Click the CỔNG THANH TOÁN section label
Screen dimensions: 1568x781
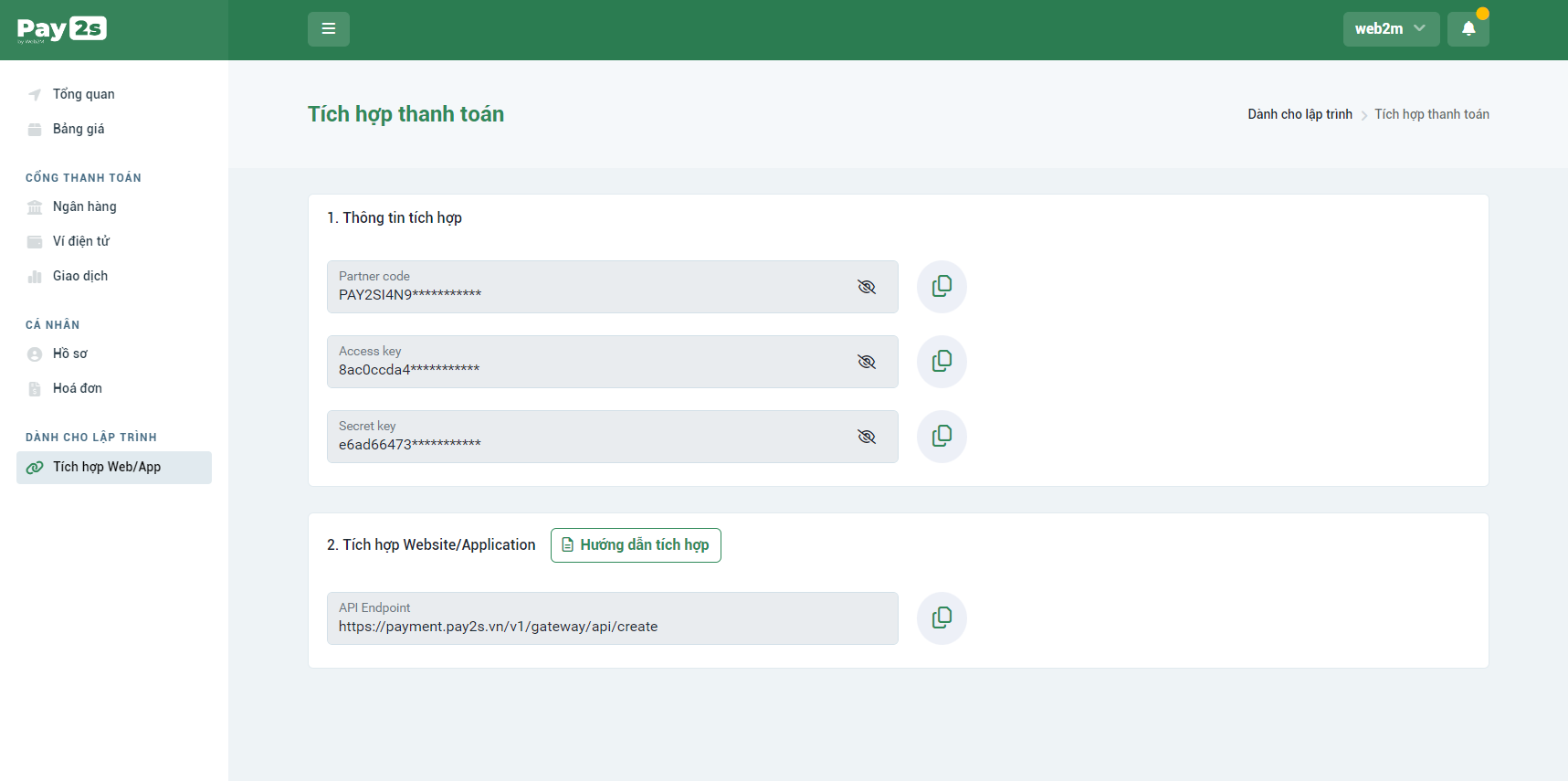pyautogui.click(x=83, y=178)
